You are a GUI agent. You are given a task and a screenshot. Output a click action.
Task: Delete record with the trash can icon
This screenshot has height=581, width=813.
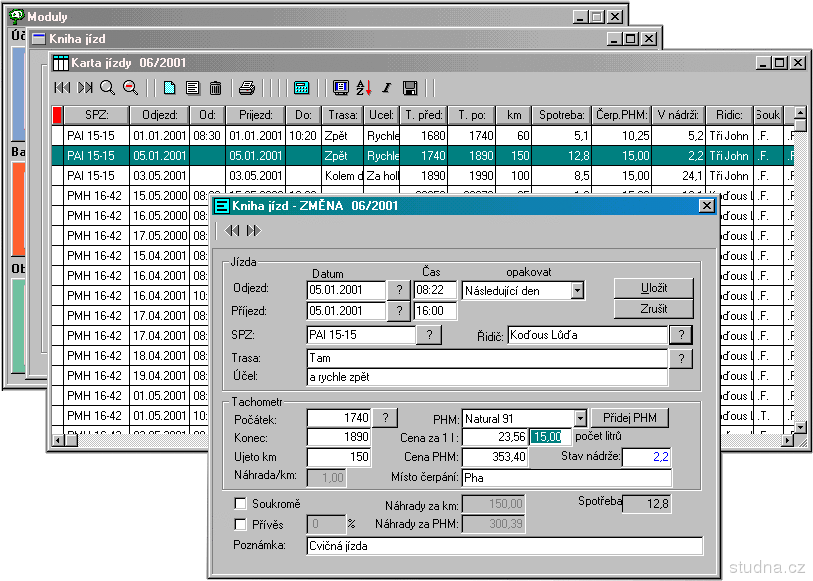pyautogui.click(x=215, y=88)
